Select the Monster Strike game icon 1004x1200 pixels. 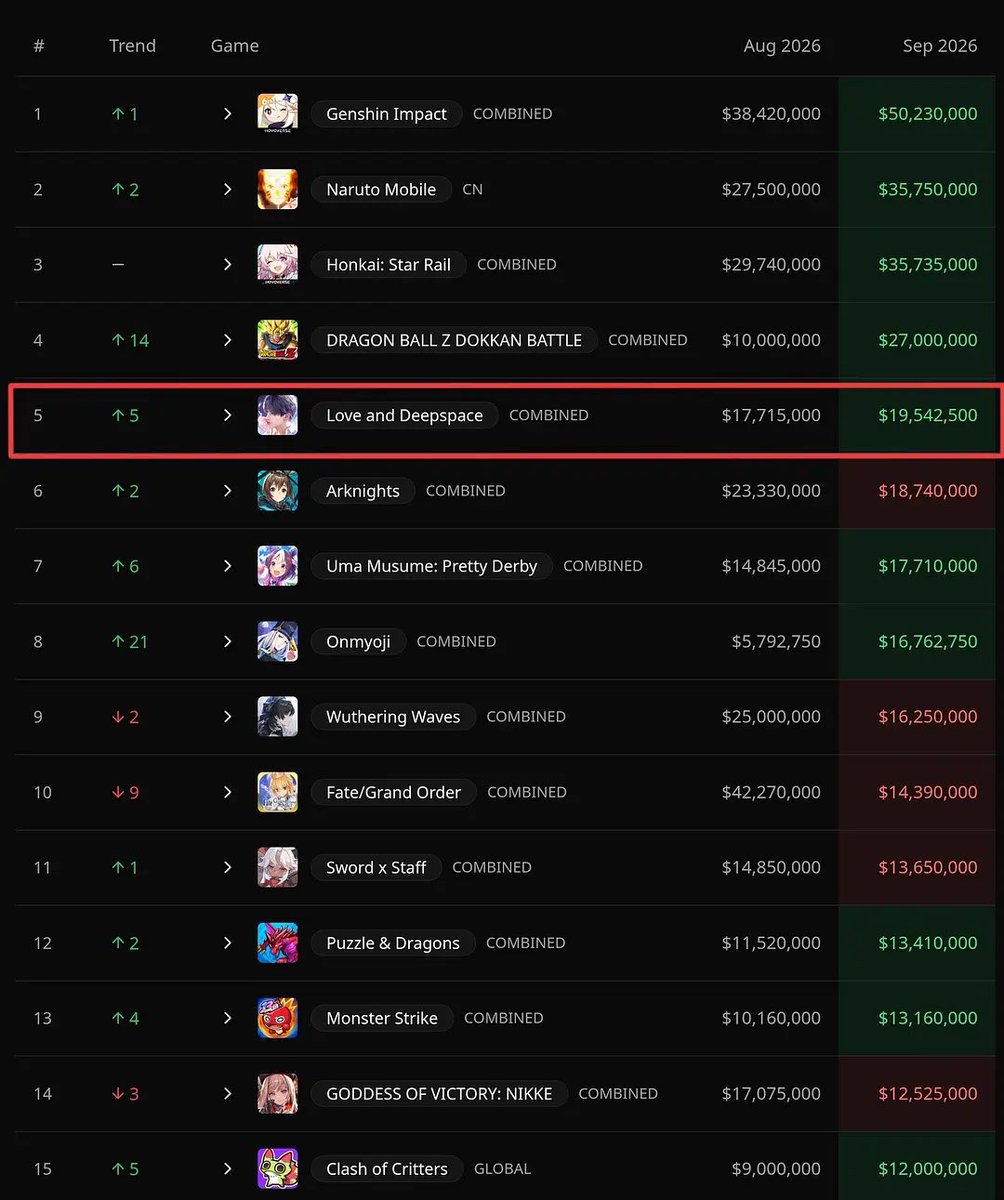(277, 1018)
